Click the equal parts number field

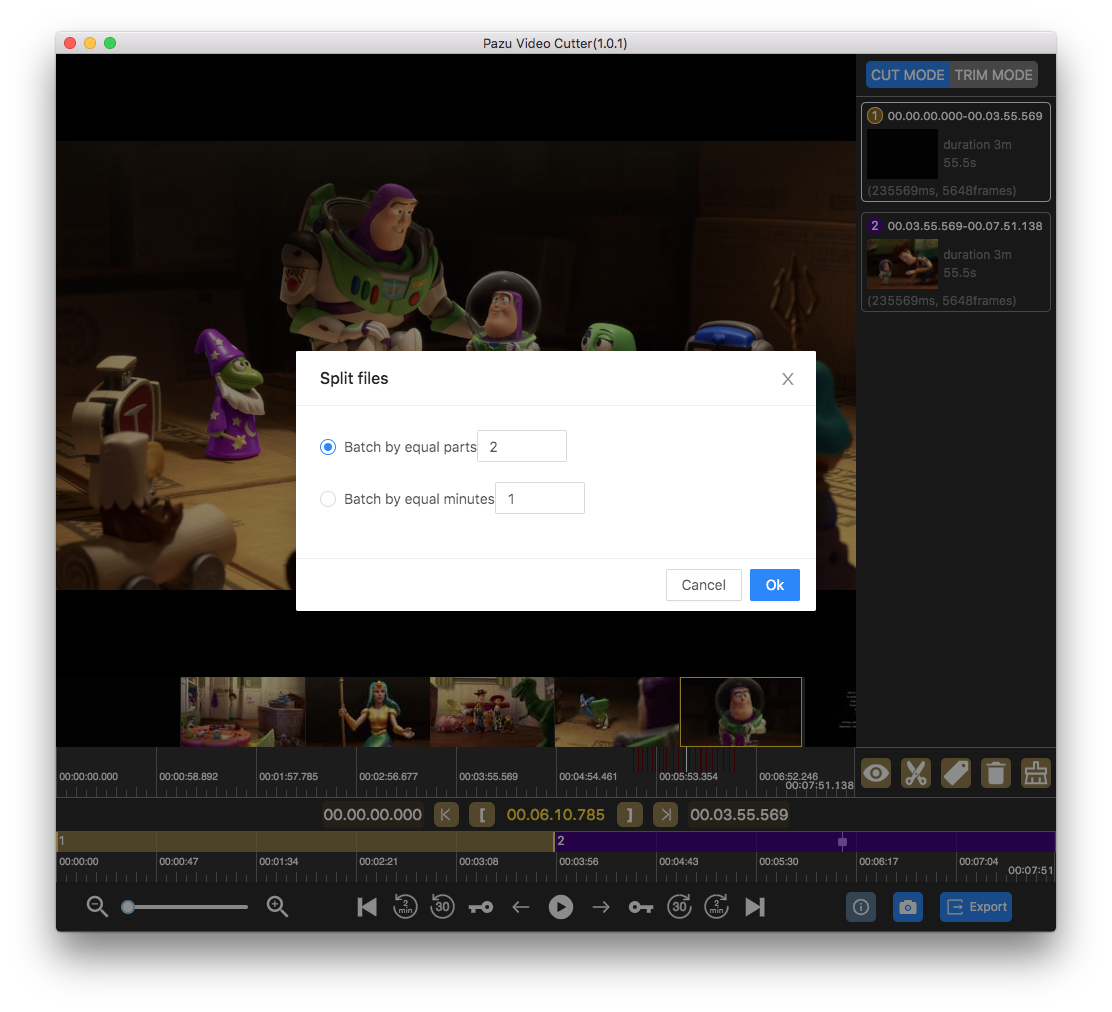pyautogui.click(x=522, y=447)
